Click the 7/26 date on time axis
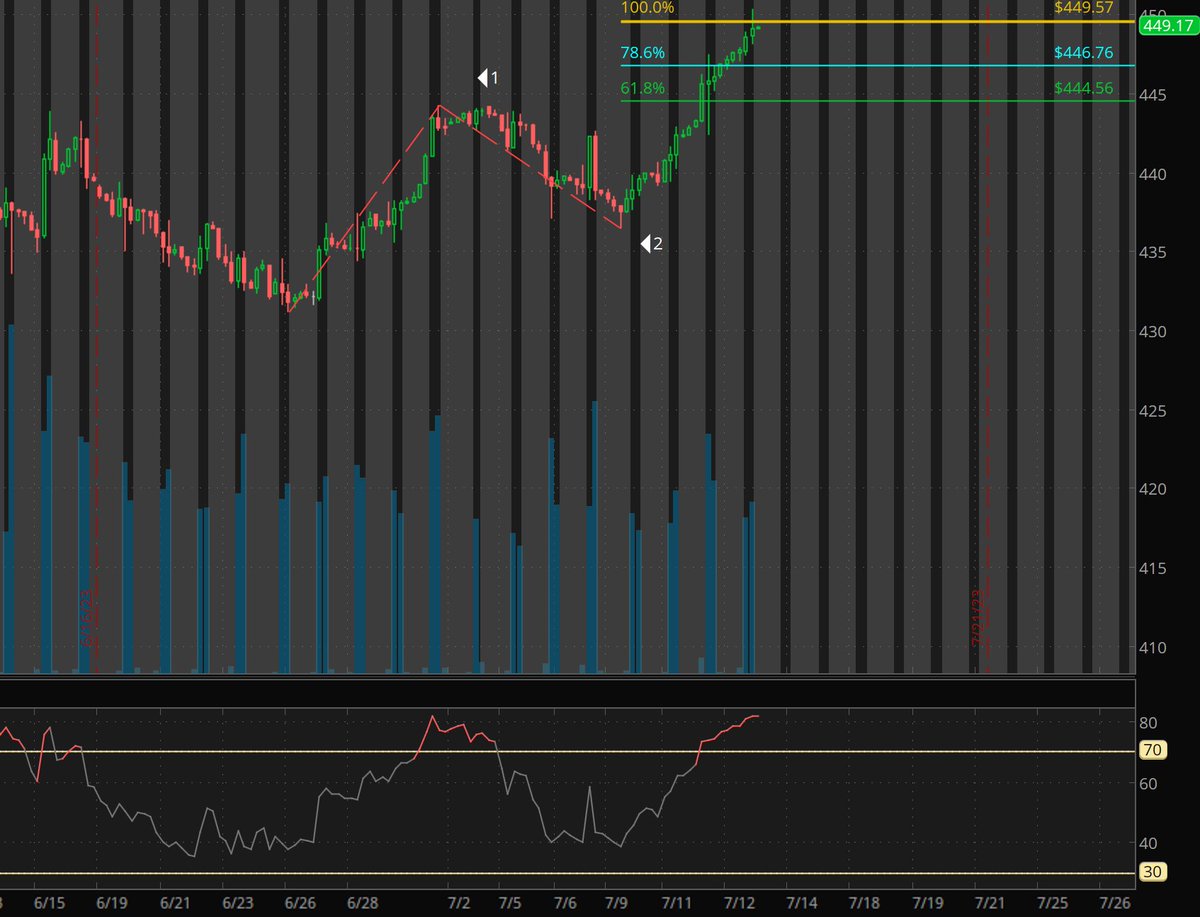 pyautogui.click(x=1117, y=903)
